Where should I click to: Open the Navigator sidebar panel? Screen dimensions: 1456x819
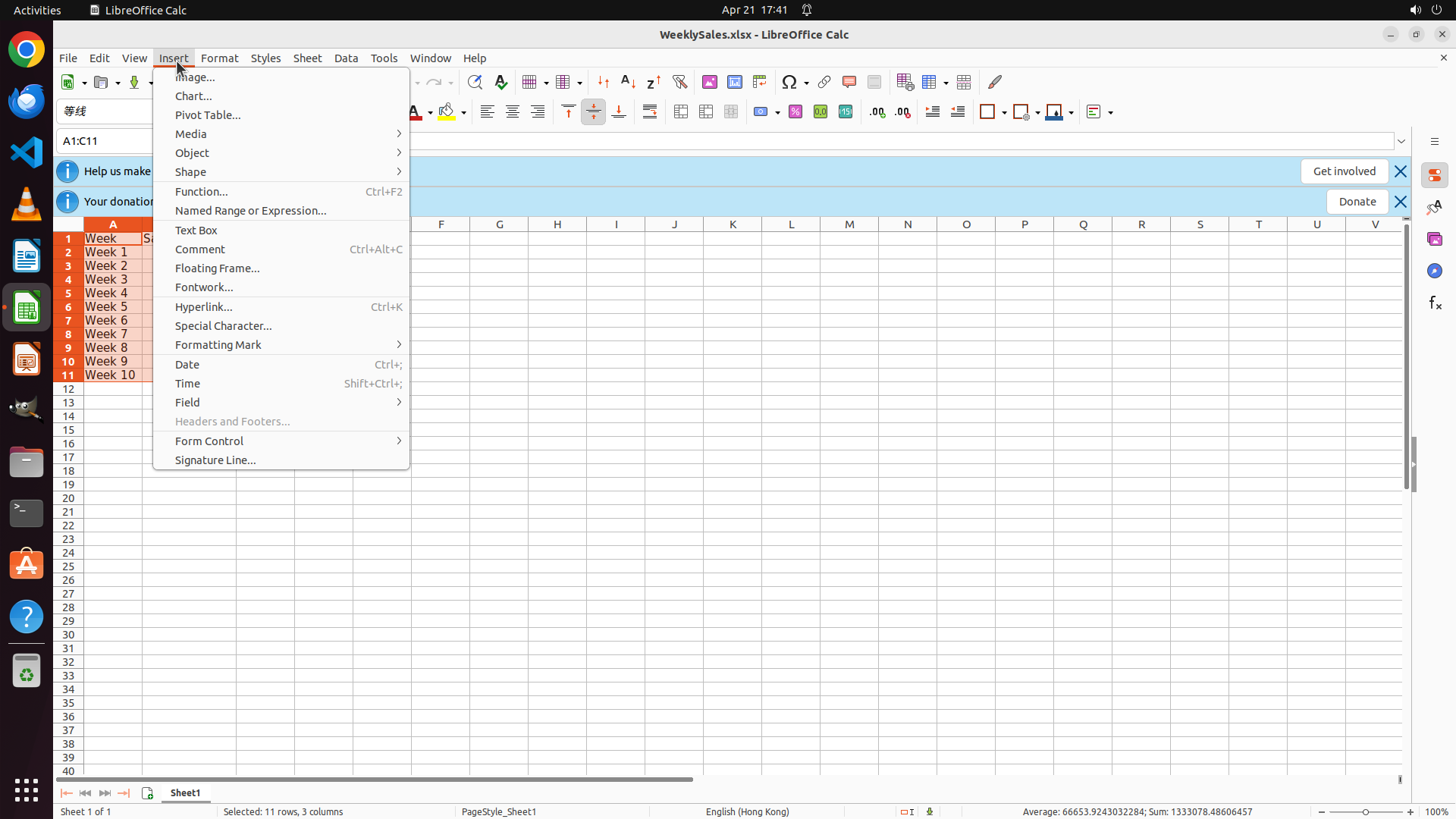pos(1435,271)
